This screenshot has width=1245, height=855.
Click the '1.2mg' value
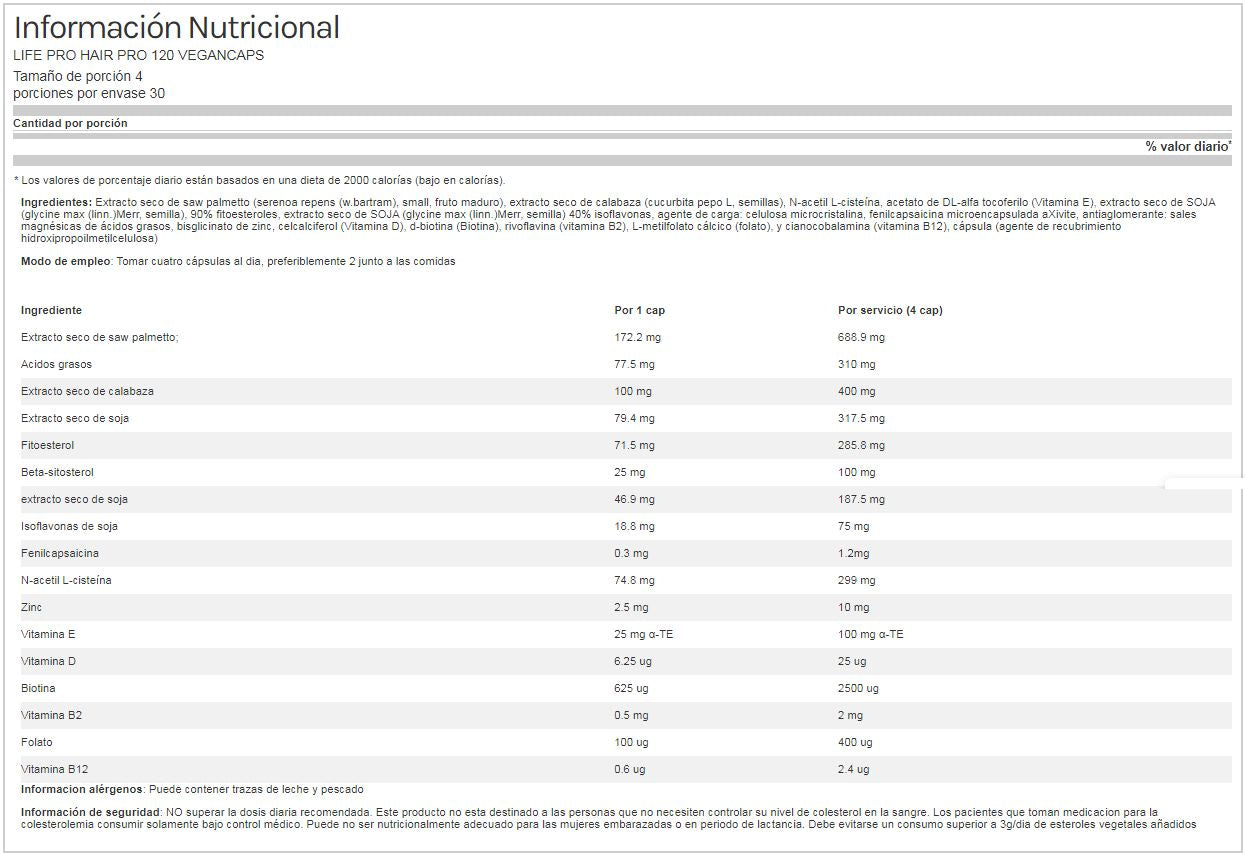pyautogui.click(x=853, y=553)
